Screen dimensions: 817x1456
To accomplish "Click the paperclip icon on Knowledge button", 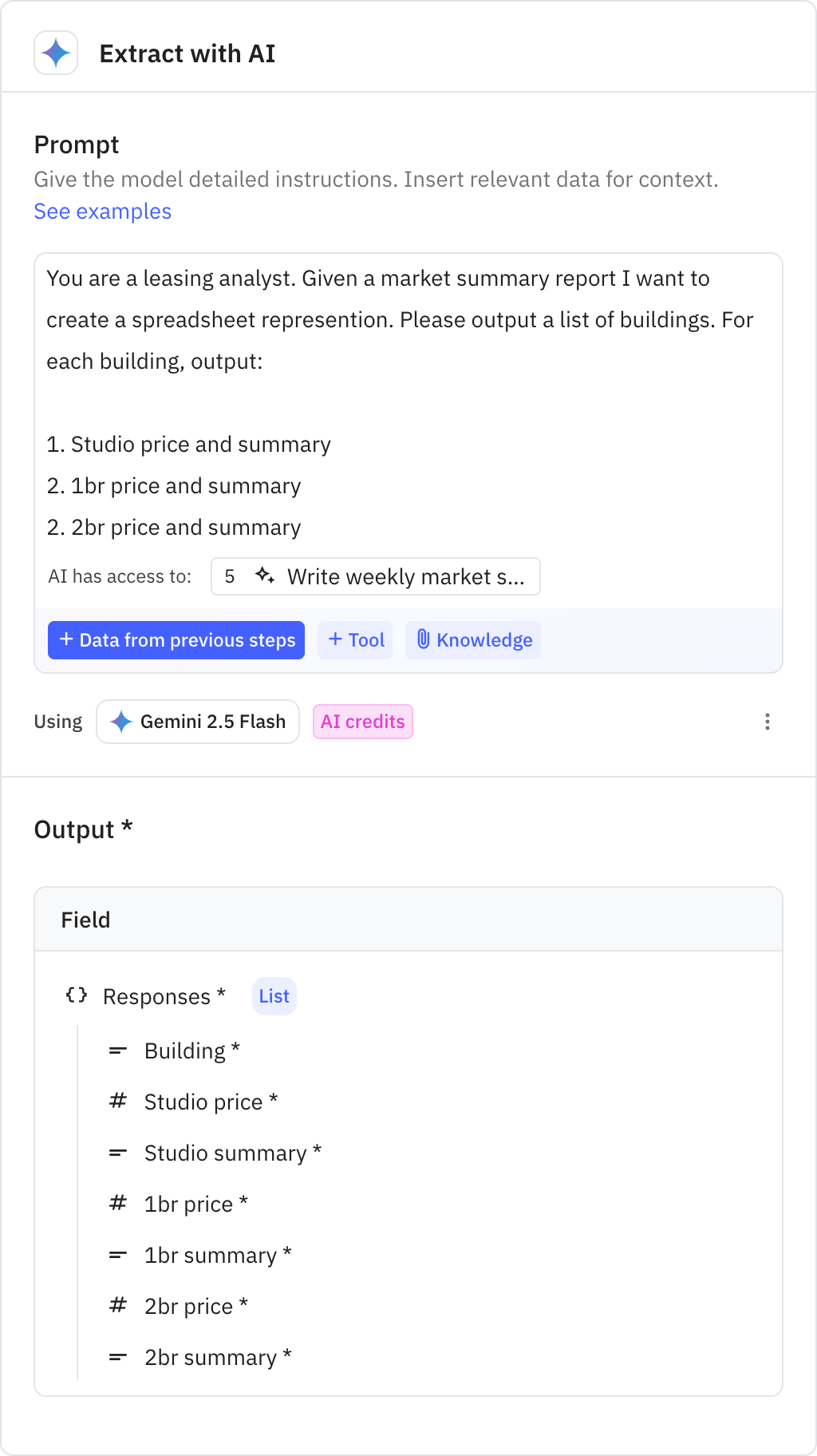I will coord(422,639).
